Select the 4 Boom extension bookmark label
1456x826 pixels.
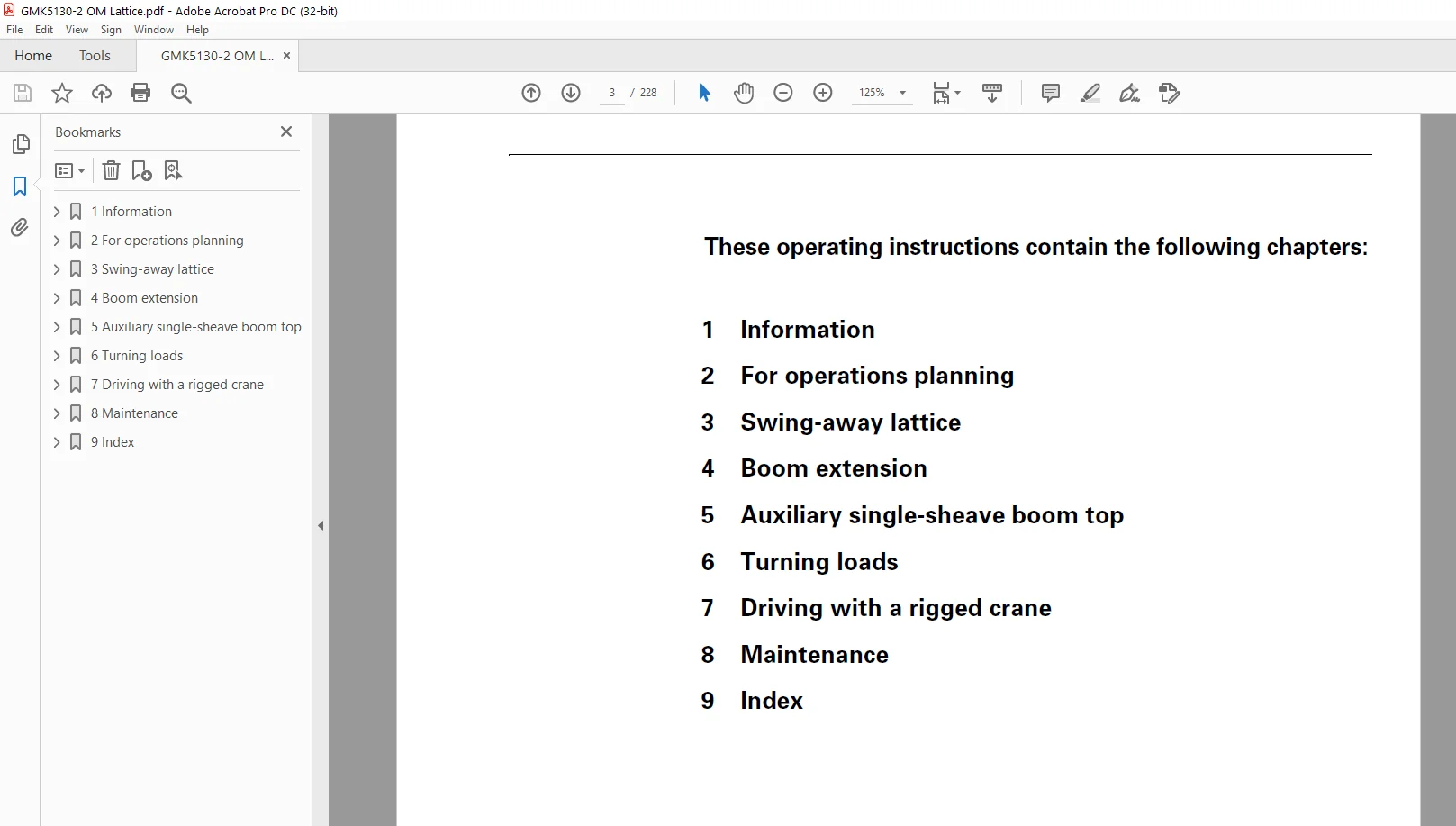(x=144, y=298)
